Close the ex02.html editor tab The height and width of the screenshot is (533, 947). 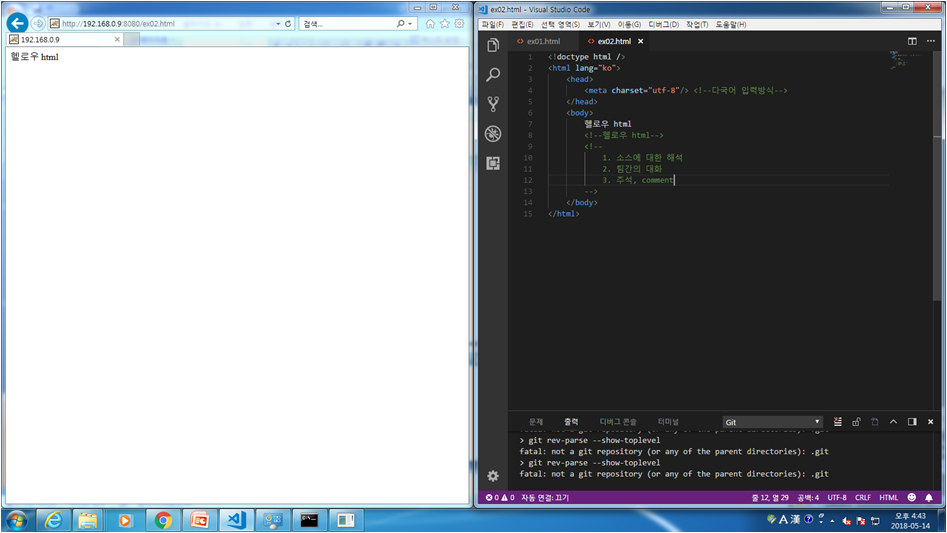pyautogui.click(x=641, y=41)
